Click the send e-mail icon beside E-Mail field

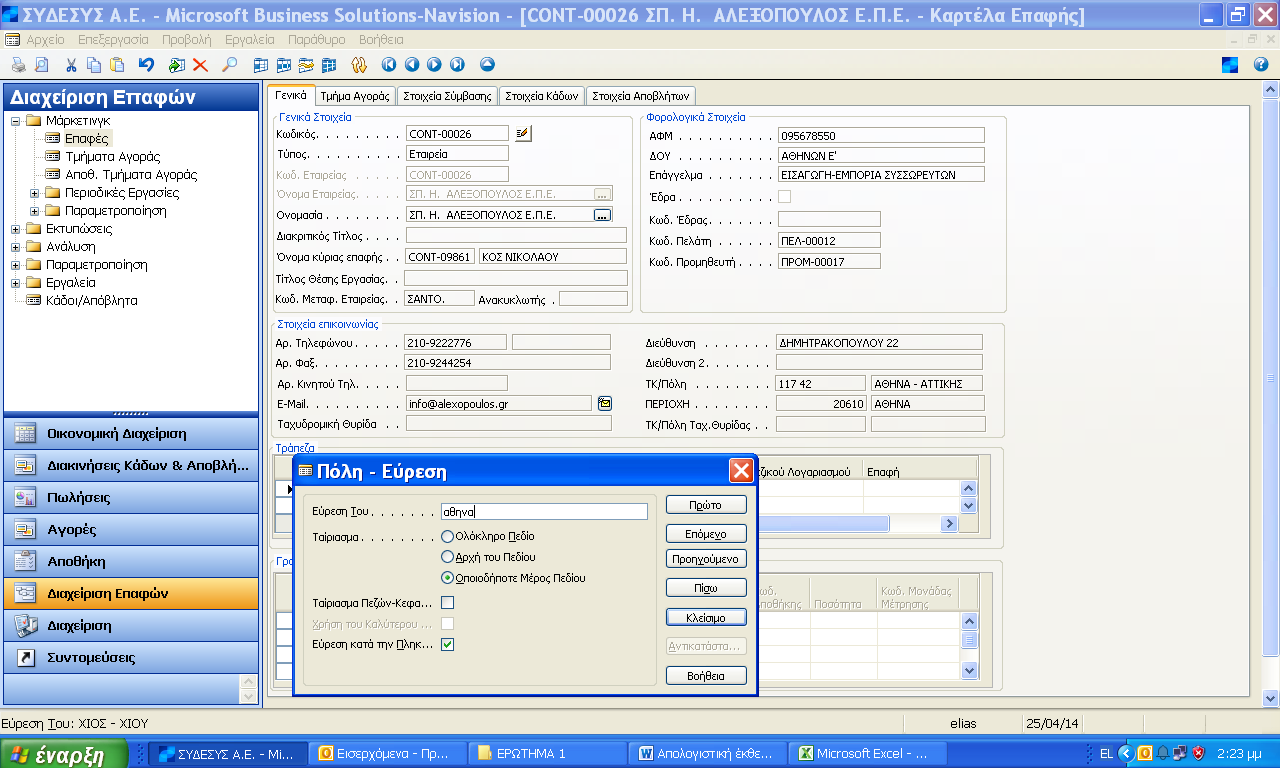[605, 403]
